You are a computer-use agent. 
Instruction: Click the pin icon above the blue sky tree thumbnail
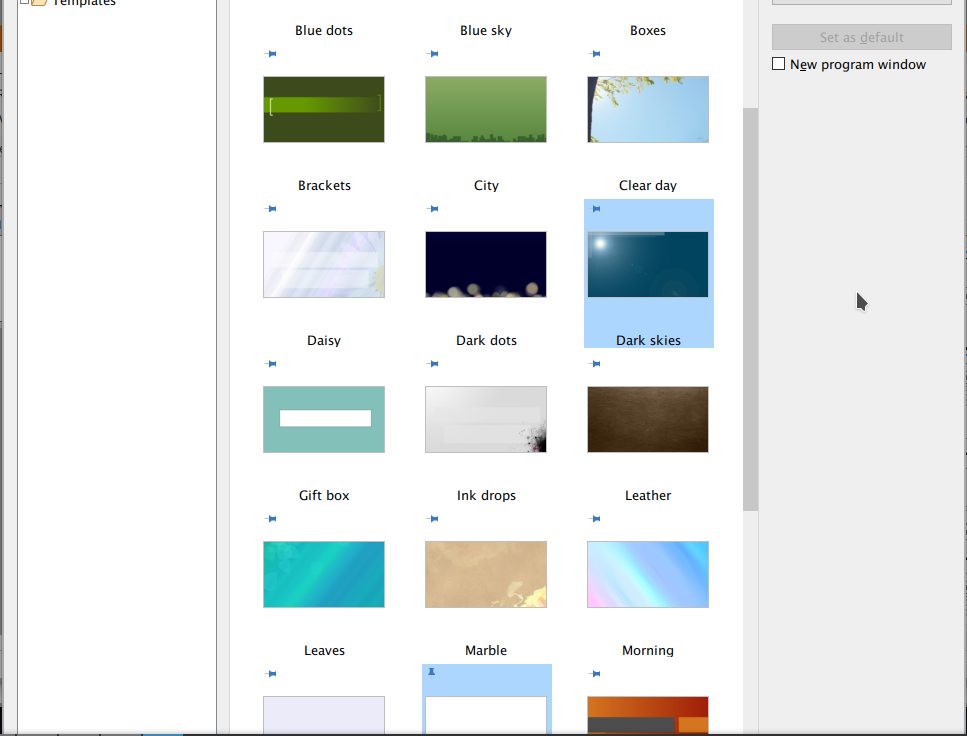point(595,54)
